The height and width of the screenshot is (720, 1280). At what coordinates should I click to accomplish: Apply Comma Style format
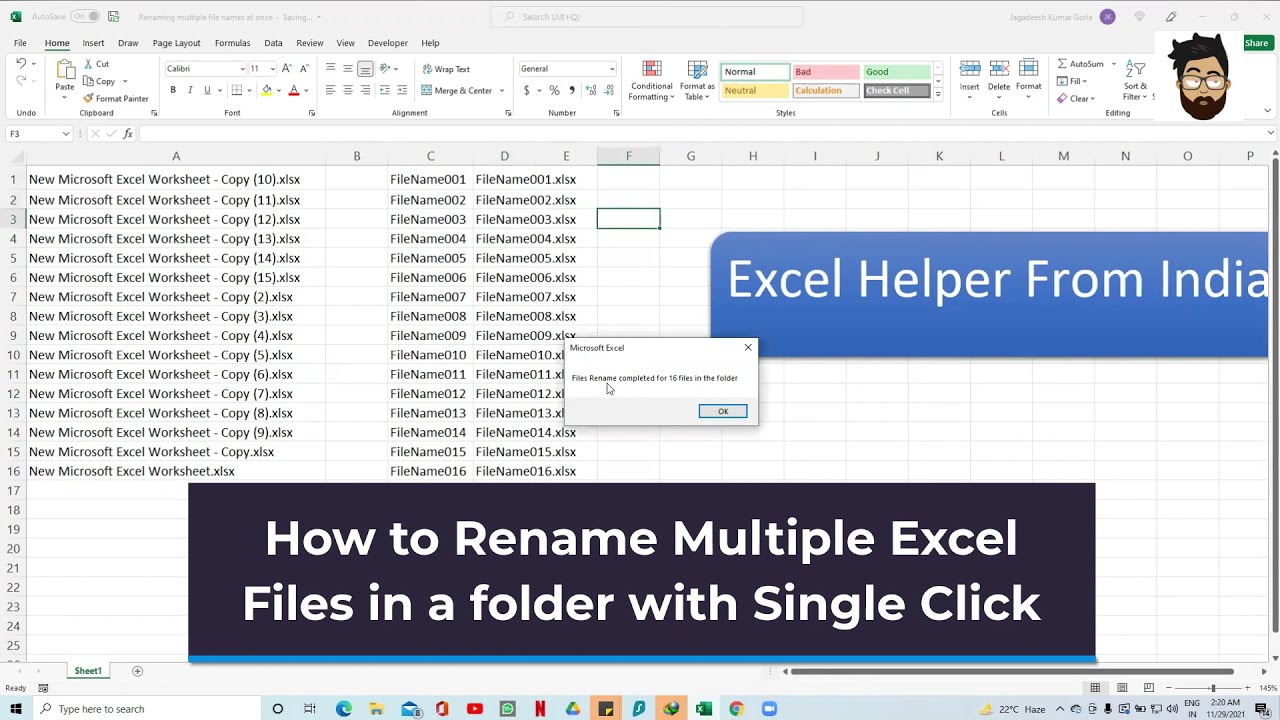coord(571,90)
